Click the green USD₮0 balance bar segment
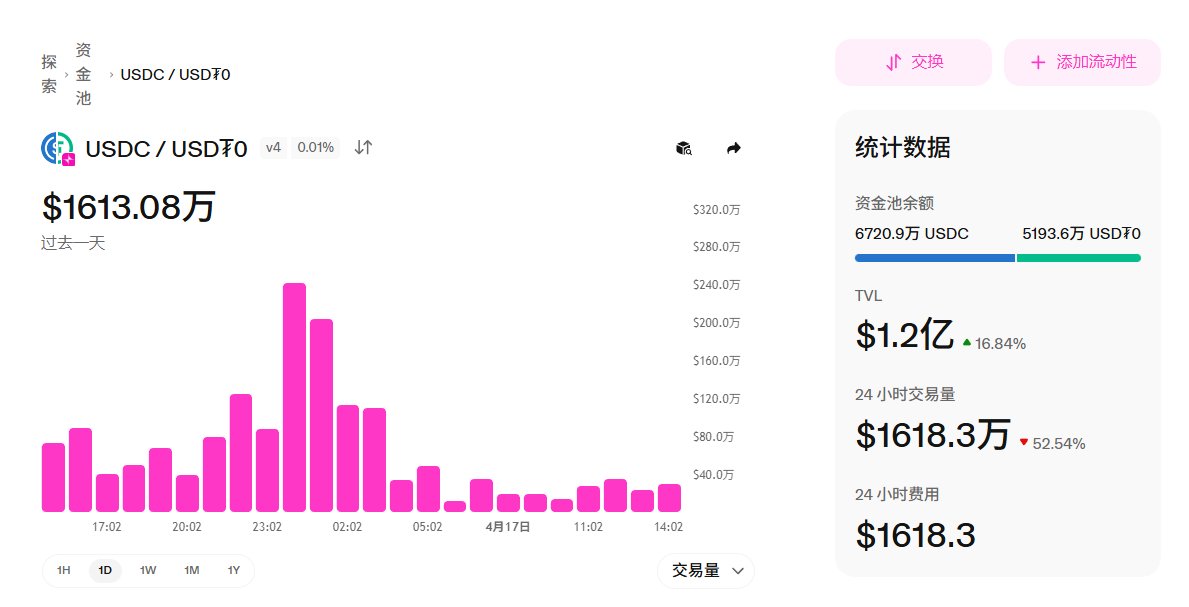The height and width of the screenshot is (607, 1189). [x=1078, y=258]
